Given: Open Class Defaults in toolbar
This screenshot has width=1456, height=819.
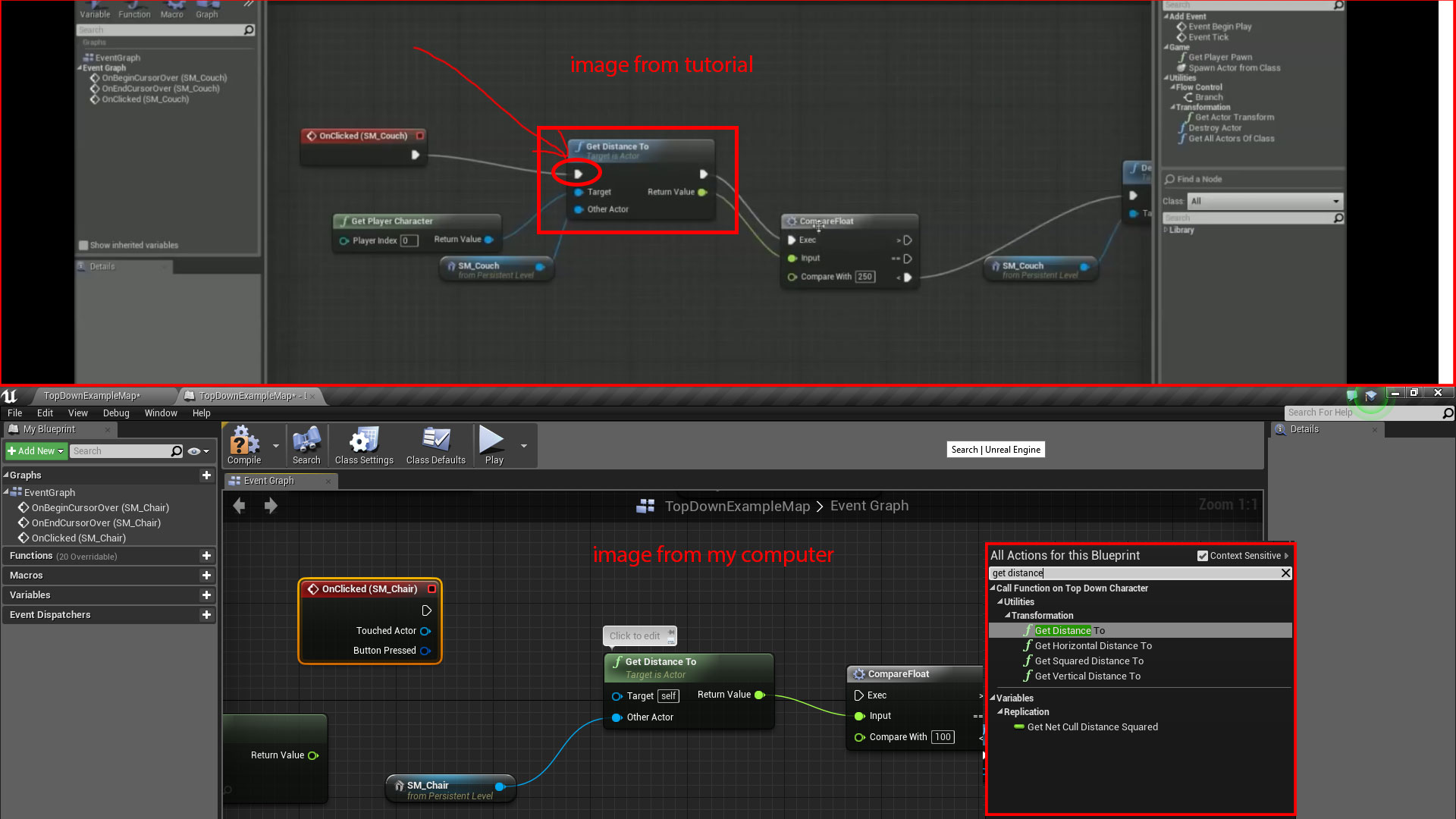Looking at the screenshot, I should 436,445.
